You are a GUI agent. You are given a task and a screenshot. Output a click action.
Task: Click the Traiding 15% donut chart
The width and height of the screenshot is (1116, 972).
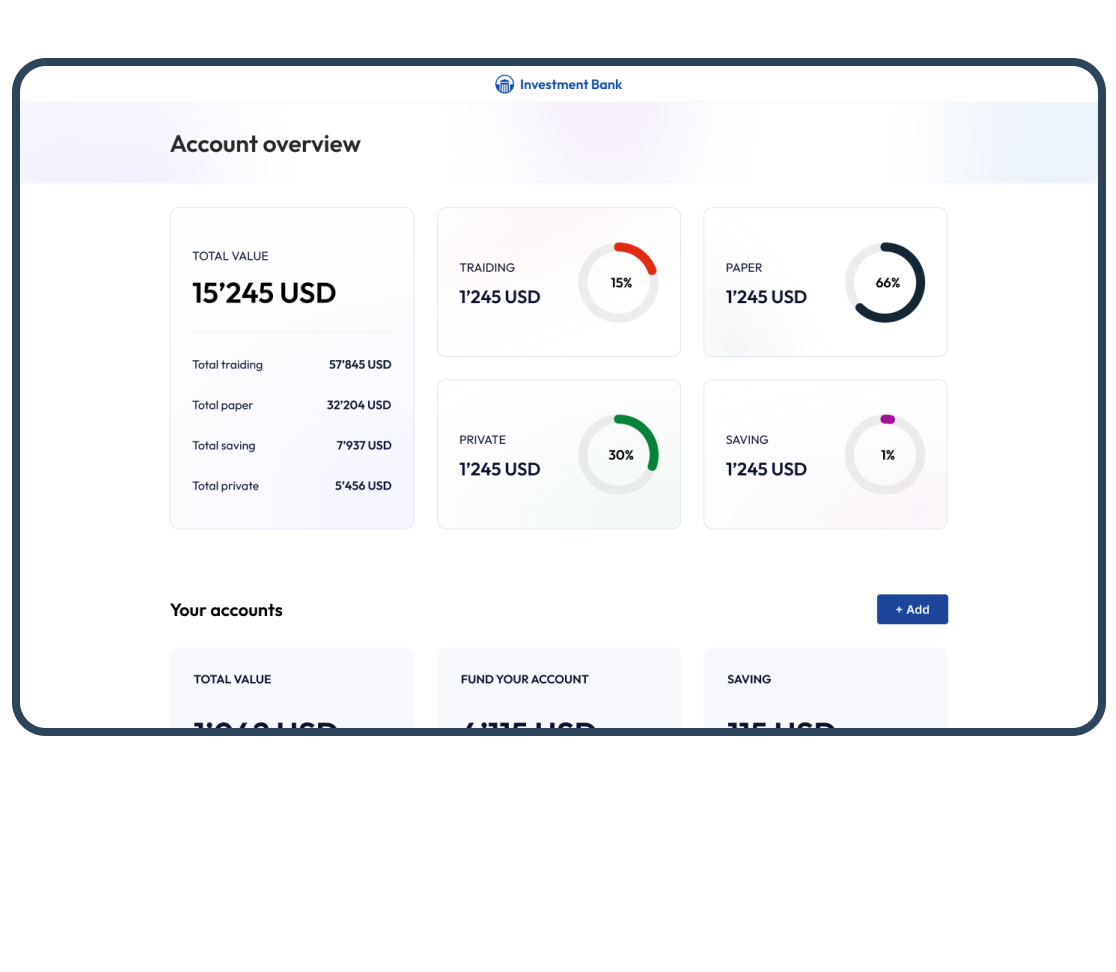coord(618,283)
